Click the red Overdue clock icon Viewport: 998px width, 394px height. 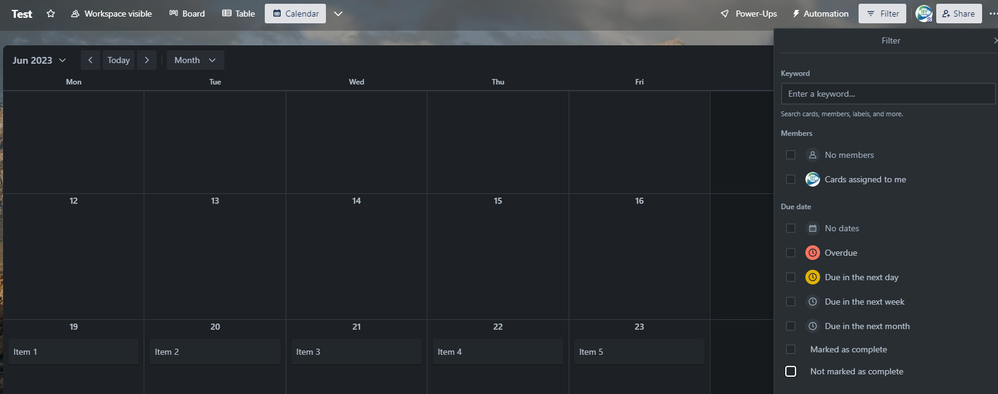[812, 253]
